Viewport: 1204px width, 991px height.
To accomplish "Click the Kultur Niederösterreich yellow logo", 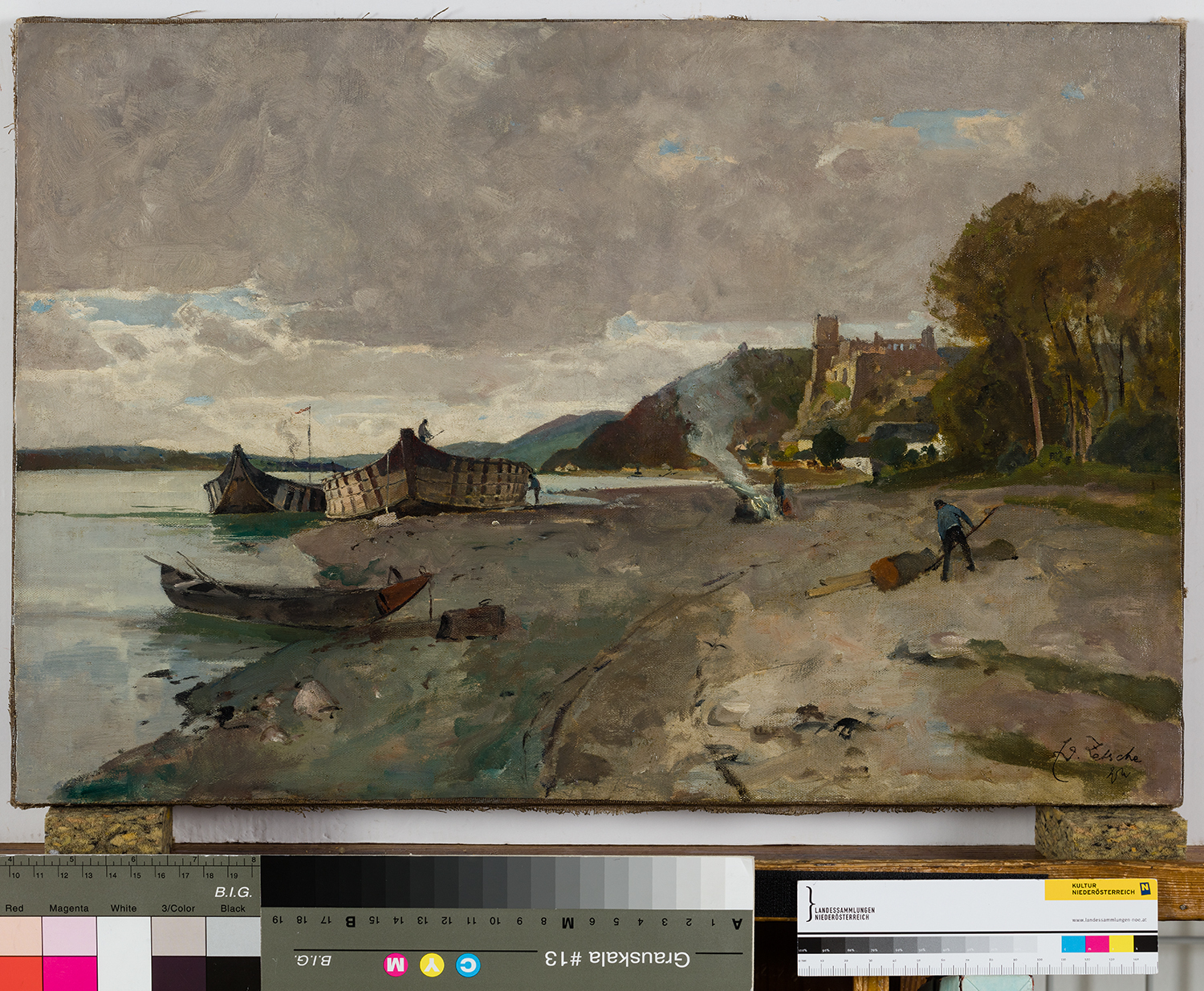I will point(1100,889).
